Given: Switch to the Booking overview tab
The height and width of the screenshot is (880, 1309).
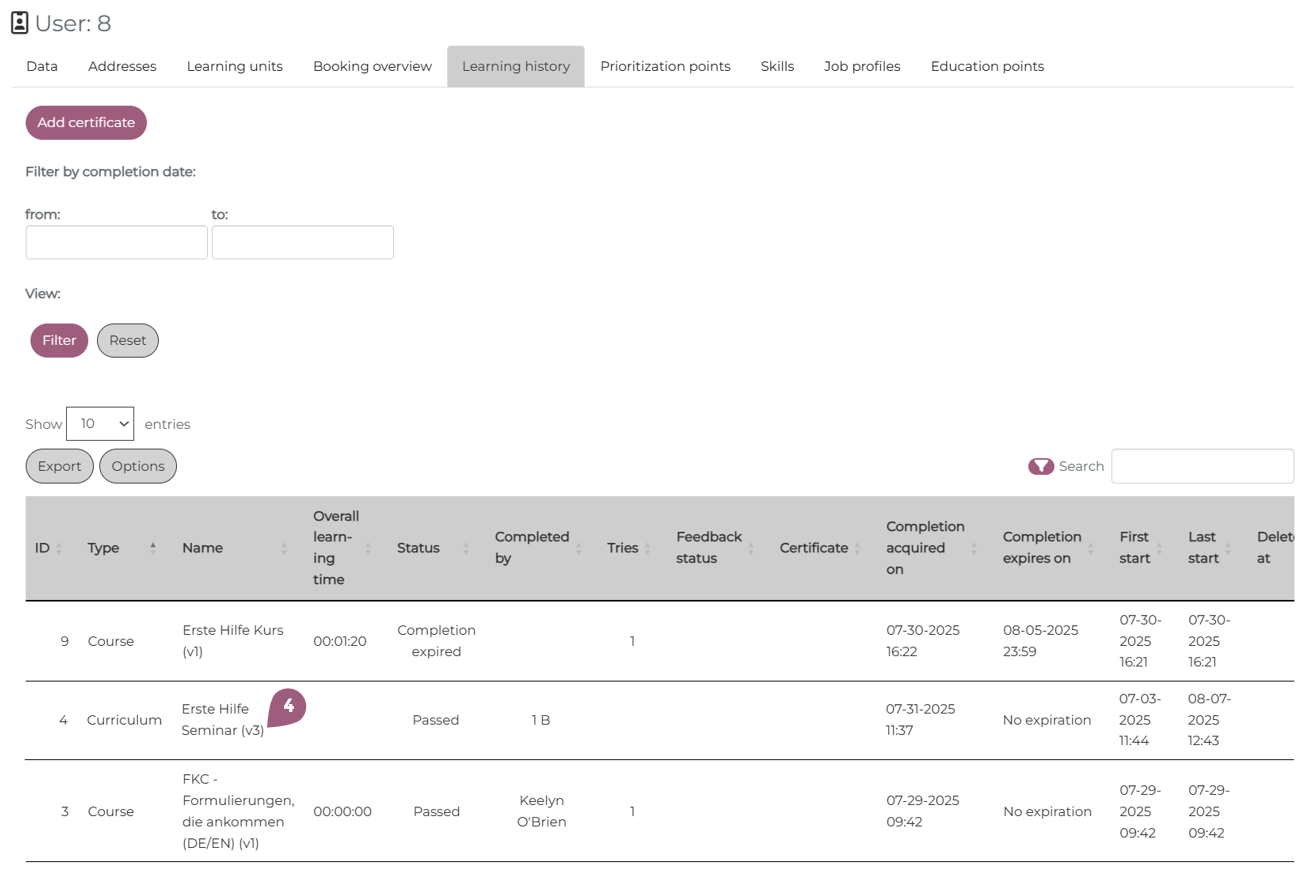Looking at the screenshot, I should click(x=372, y=67).
